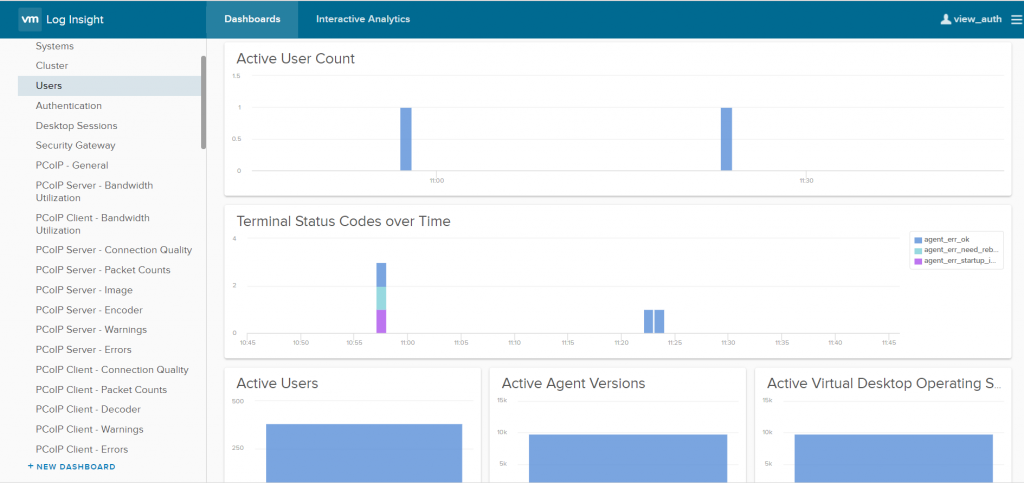The width and height of the screenshot is (1024, 483).
Task: Click the Active User Count bar before 11:30
Action: pyautogui.click(x=726, y=139)
